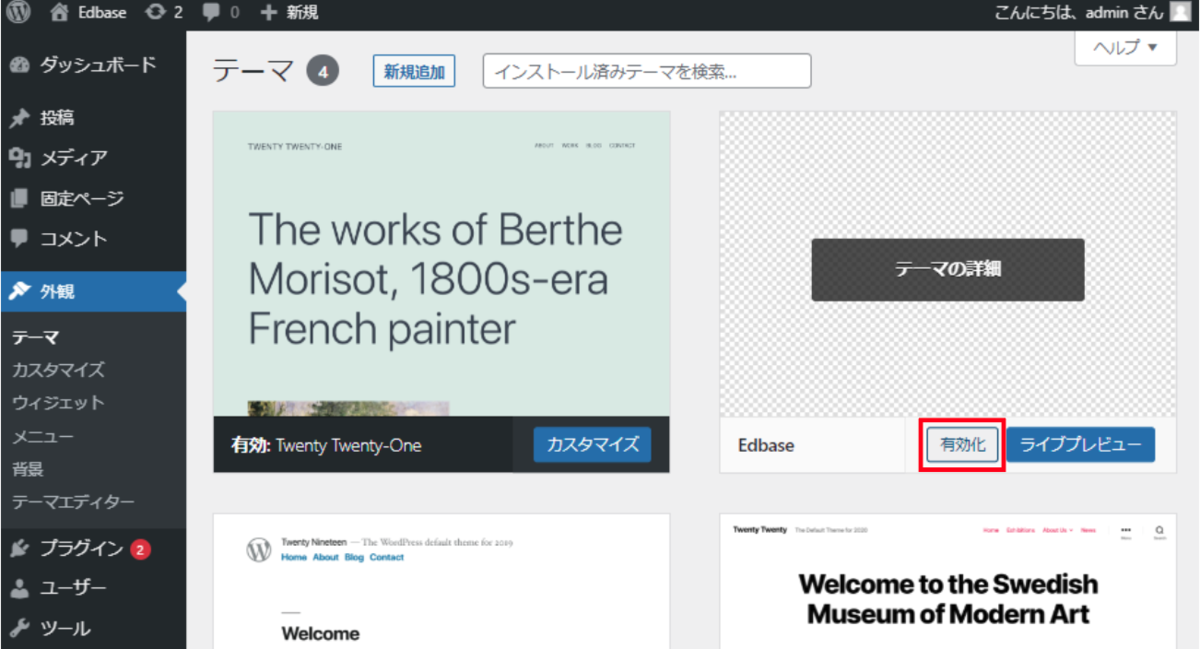
Task: Select 外観 menu item
Action: pyautogui.click(x=57, y=292)
